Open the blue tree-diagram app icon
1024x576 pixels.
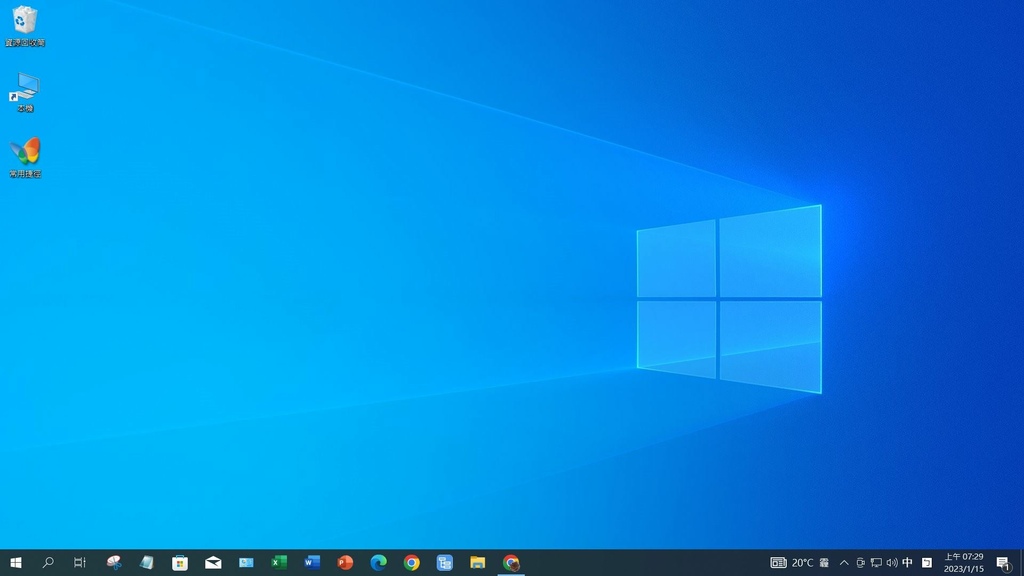coord(445,562)
